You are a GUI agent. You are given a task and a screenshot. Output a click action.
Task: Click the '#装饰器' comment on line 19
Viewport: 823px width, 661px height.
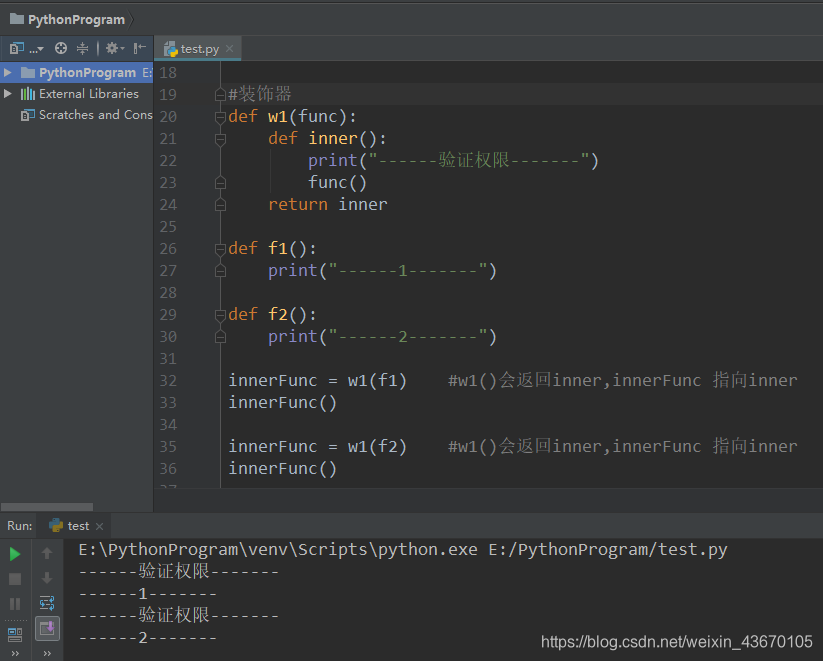click(260, 94)
